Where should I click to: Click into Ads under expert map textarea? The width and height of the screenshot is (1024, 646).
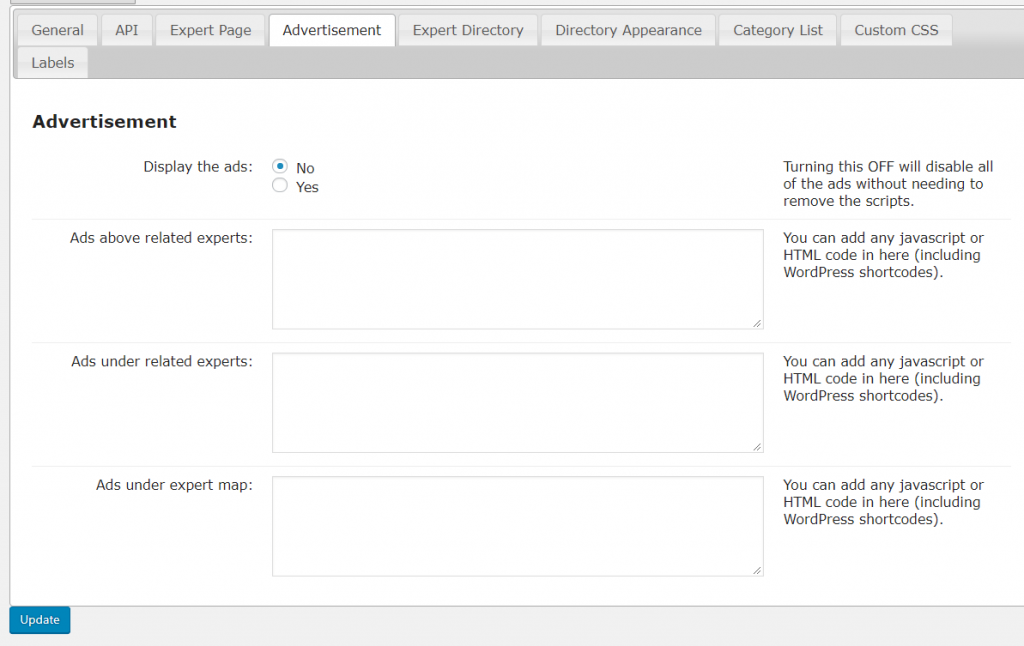tap(517, 526)
